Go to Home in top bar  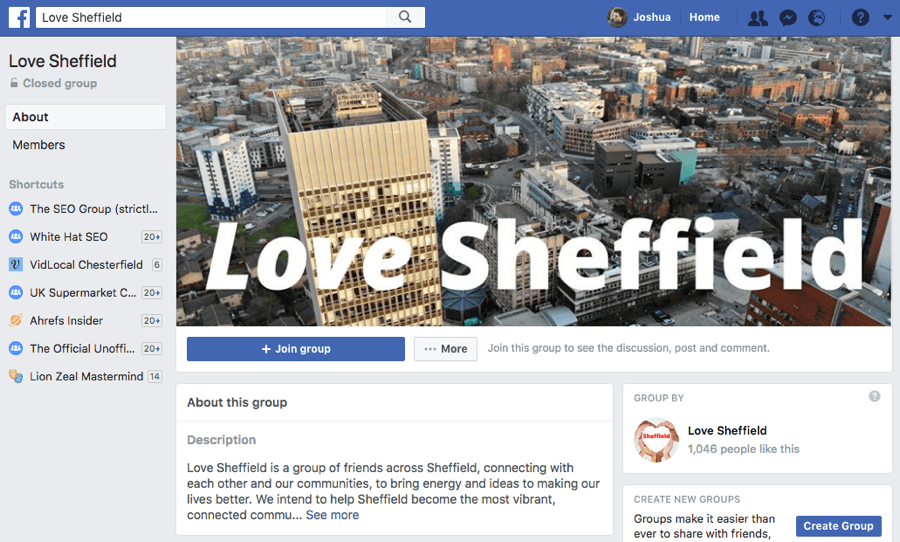click(x=704, y=17)
